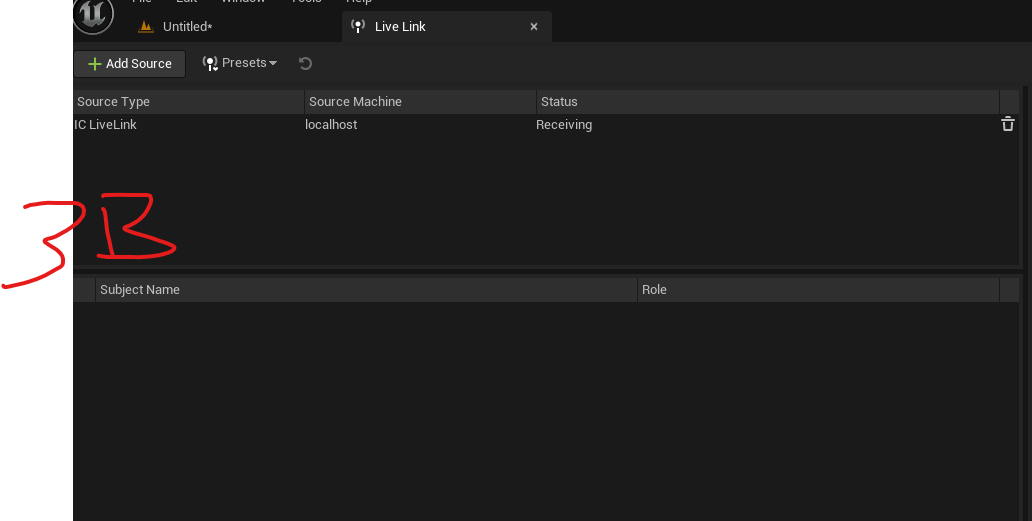Click the Add Source button
Image resolution: width=1032 pixels, height=521 pixels.
[130, 64]
